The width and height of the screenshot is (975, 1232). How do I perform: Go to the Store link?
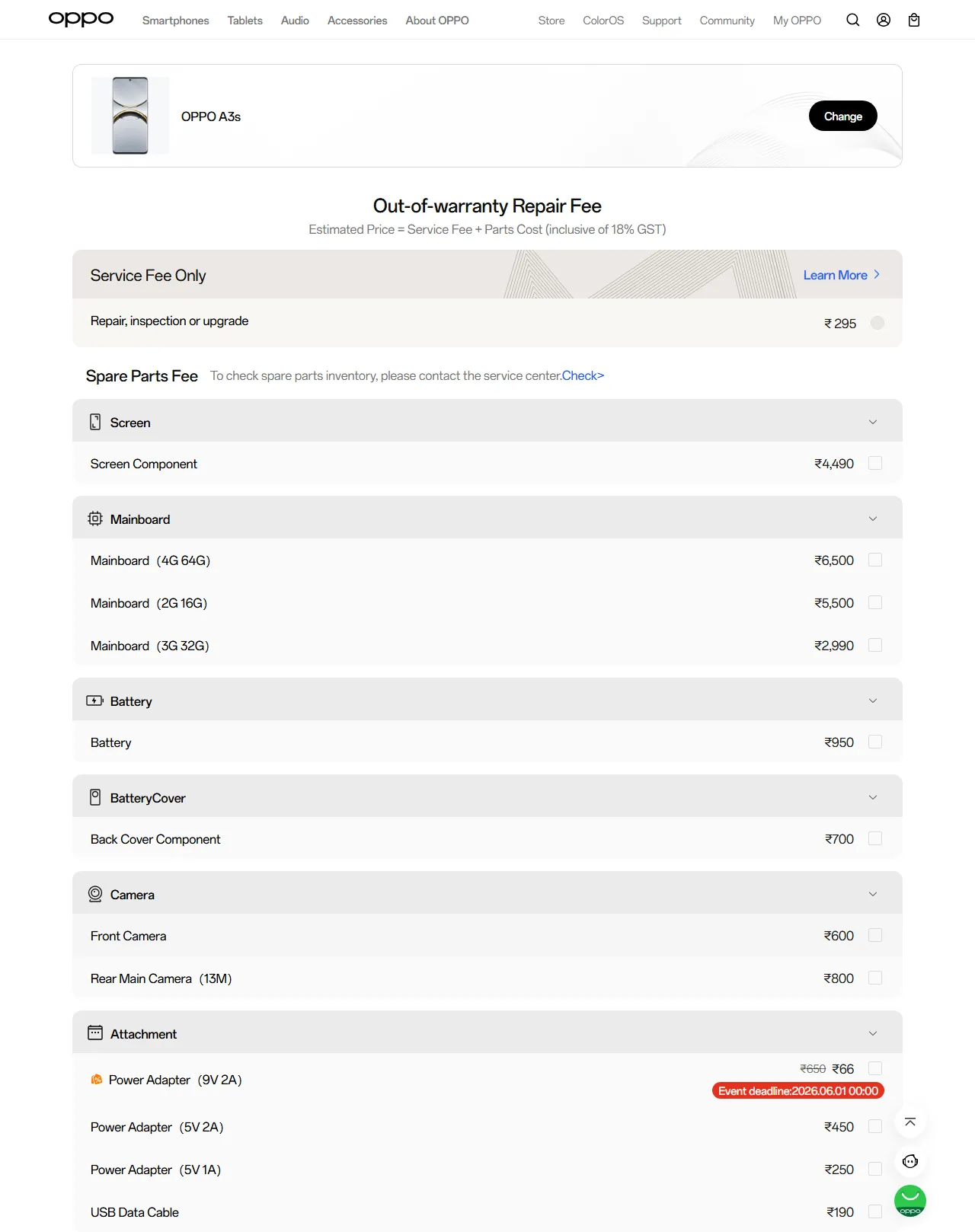point(551,21)
